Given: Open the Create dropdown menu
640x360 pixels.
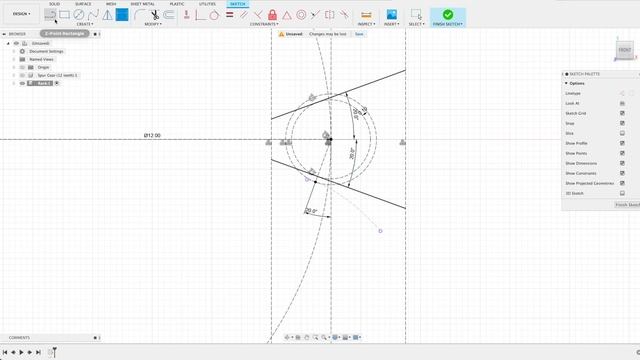Looking at the screenshot, I should click(x=85, y=24).
